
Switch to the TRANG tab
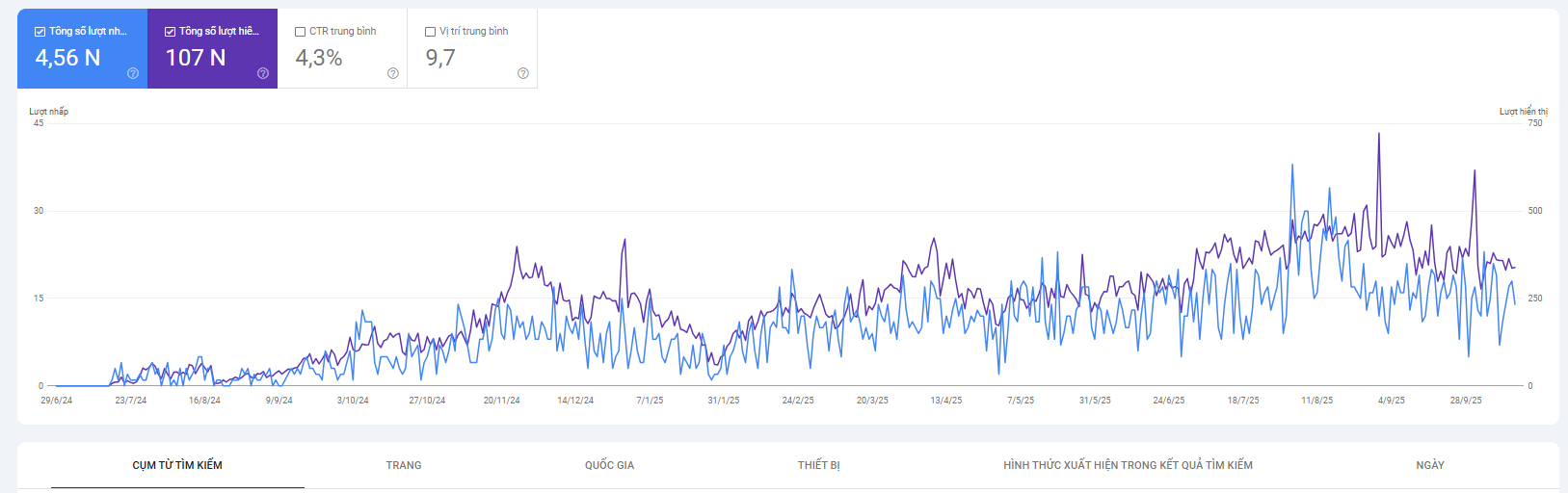click(404, 465)
